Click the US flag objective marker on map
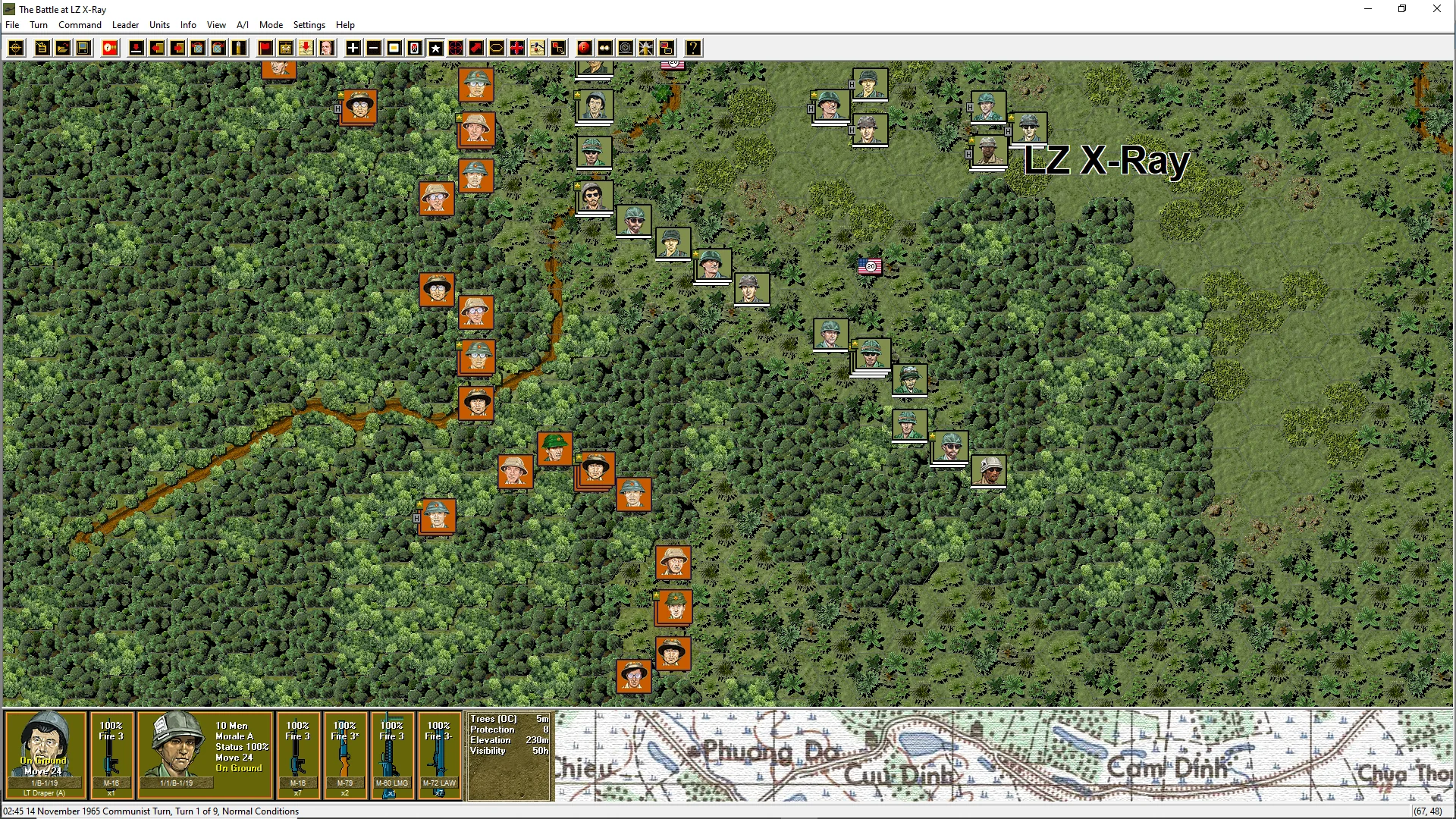1456x819 pixels. coord(870,266)
